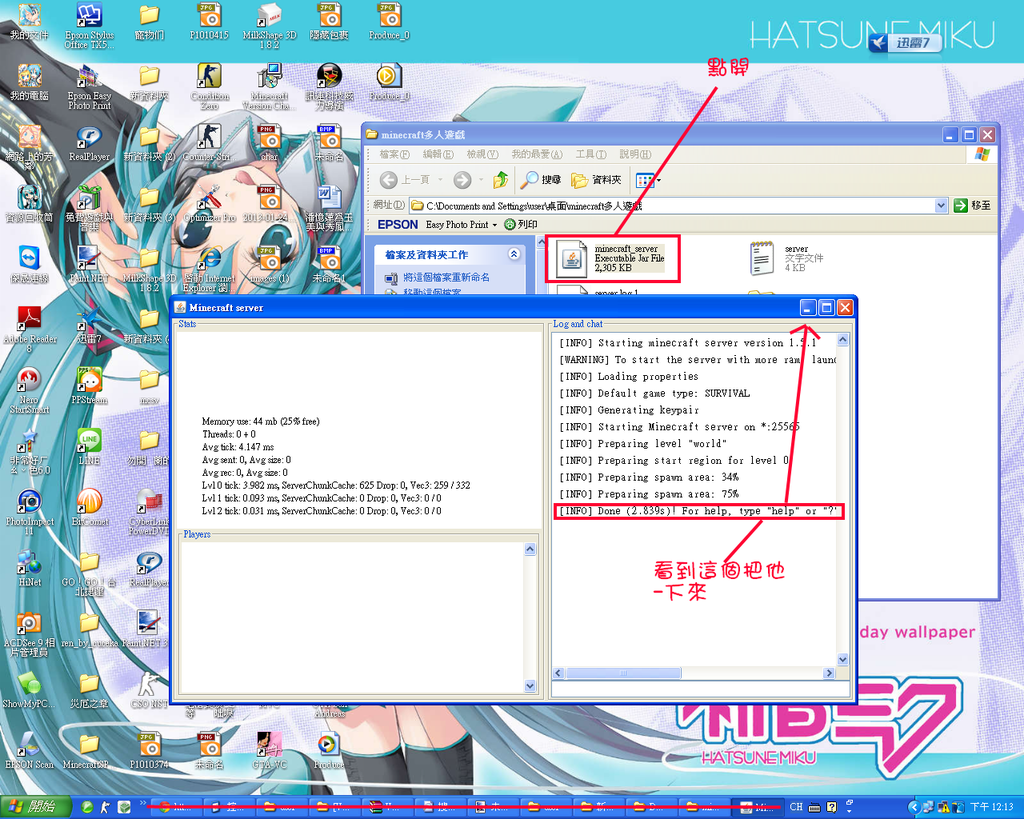Image resolution: width=1024 pixels, height=819 pixels.
Task: Open the EPSON Scan desktop shortcut
Action: (x=29, y=749)
